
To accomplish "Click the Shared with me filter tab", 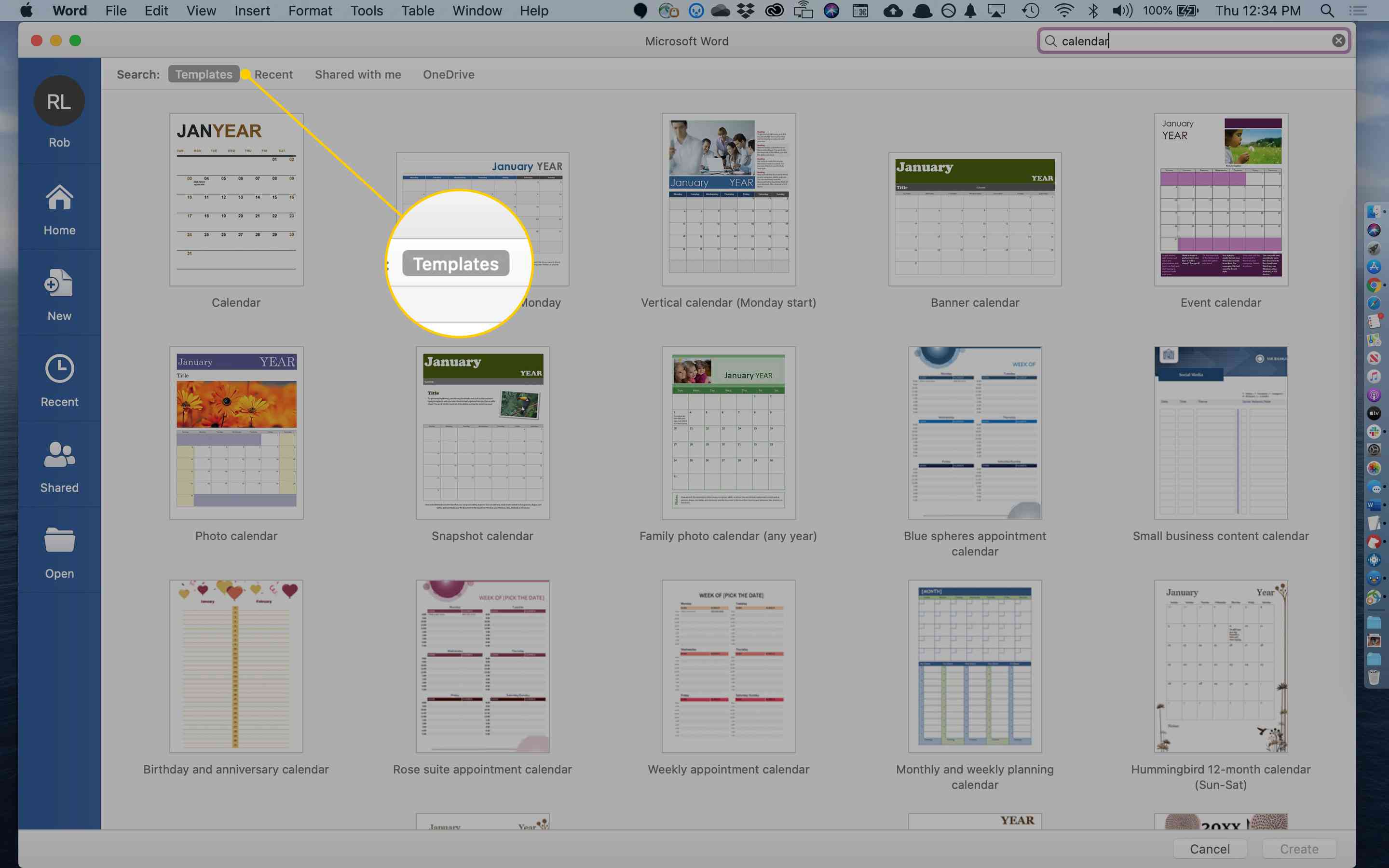I will coord(357,74).
